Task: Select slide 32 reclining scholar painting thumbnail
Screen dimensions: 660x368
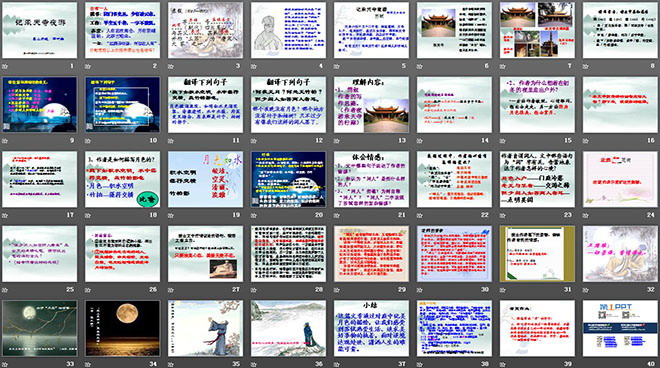Action: point(620,254)
